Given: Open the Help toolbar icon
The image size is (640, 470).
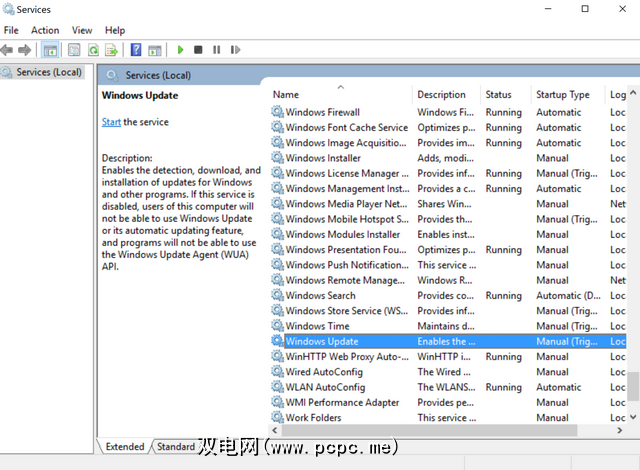Looking at the screenshot, I should pyautogui.click(x=136, y=50).
